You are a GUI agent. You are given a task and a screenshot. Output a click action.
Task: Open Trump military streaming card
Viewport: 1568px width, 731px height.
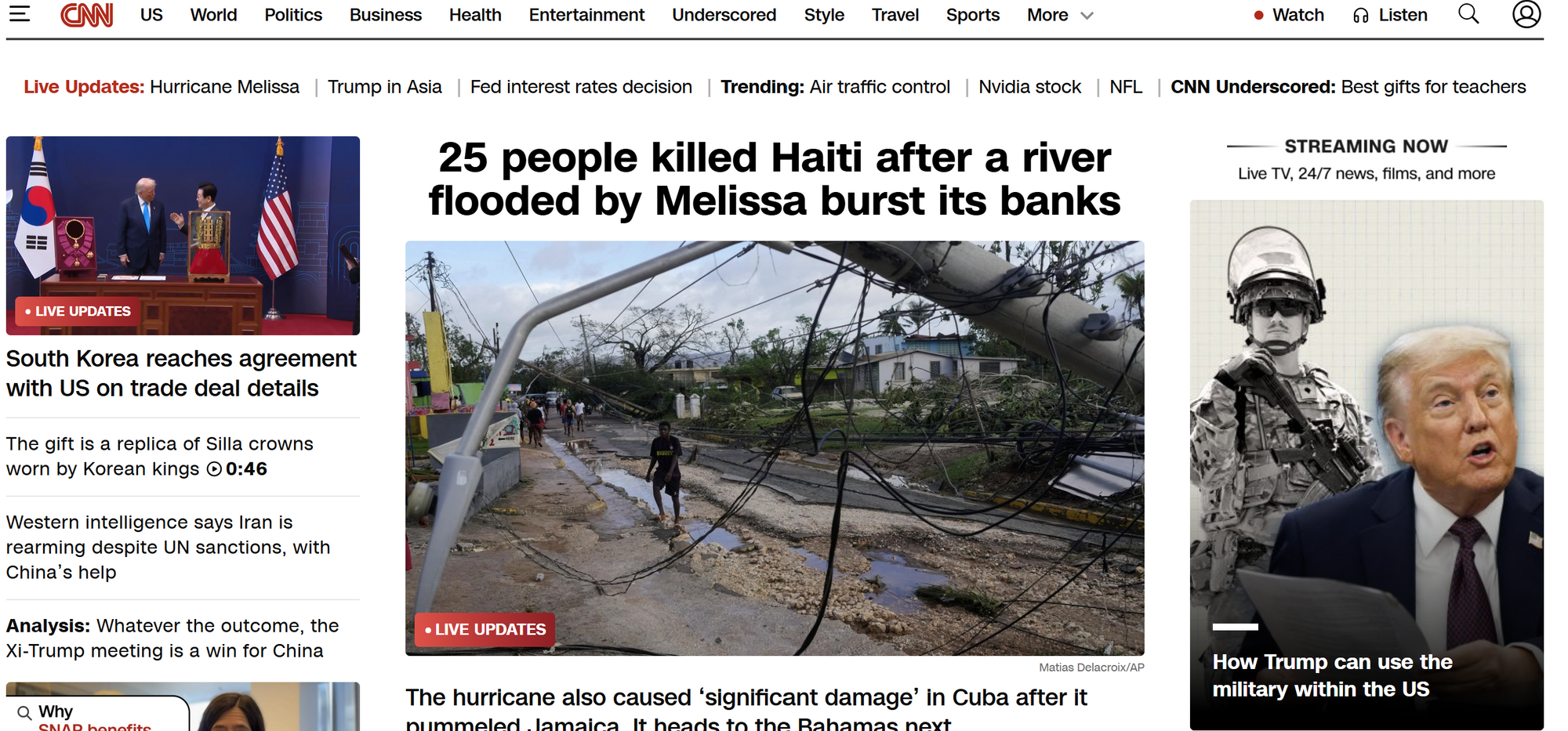1367,465
